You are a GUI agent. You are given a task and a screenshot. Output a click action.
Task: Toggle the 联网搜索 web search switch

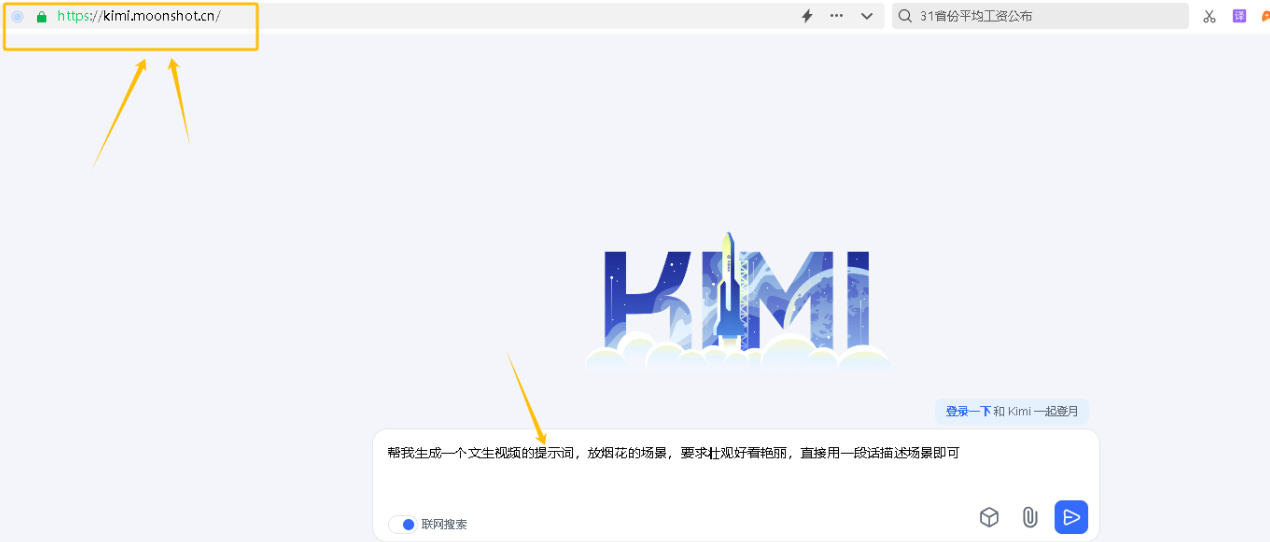coord(402,524)
